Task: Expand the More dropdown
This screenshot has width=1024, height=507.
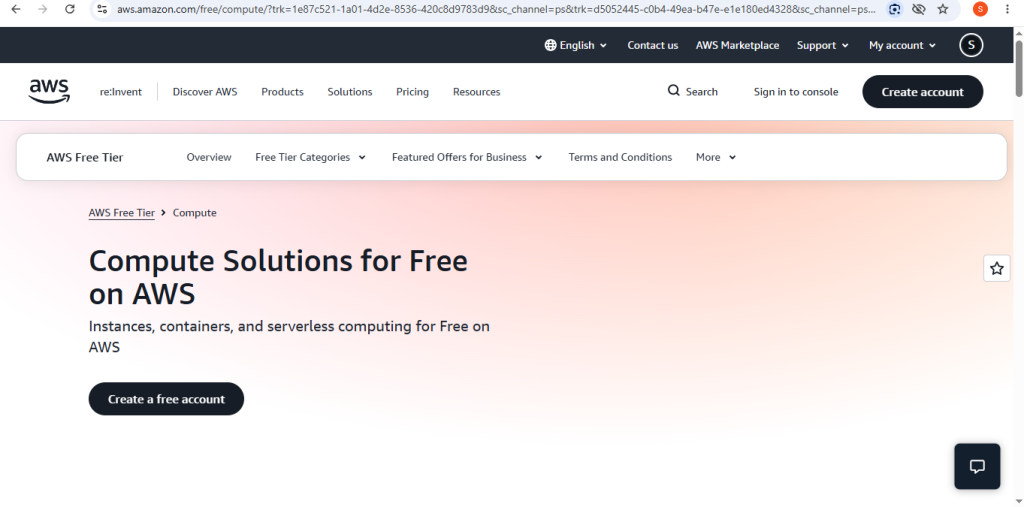Action: [716, 157]
